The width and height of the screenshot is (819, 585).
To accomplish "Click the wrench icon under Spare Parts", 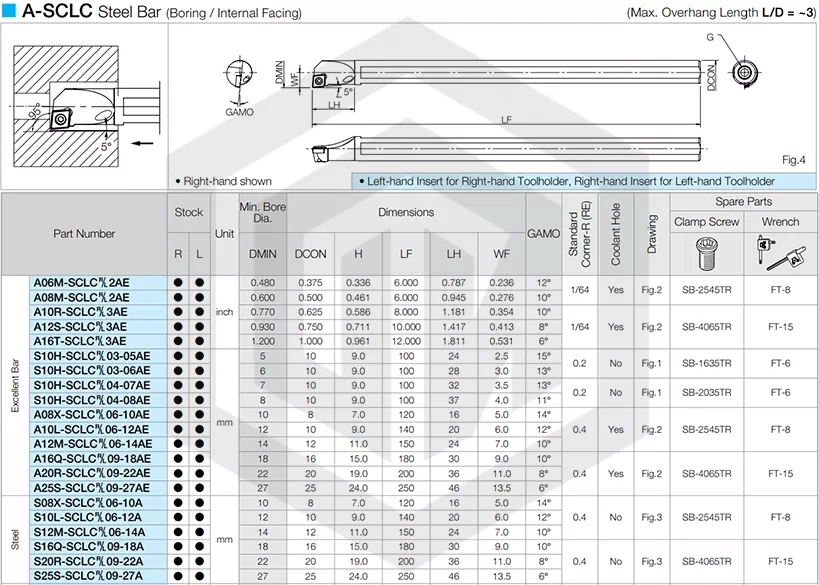I will [780, 253].
